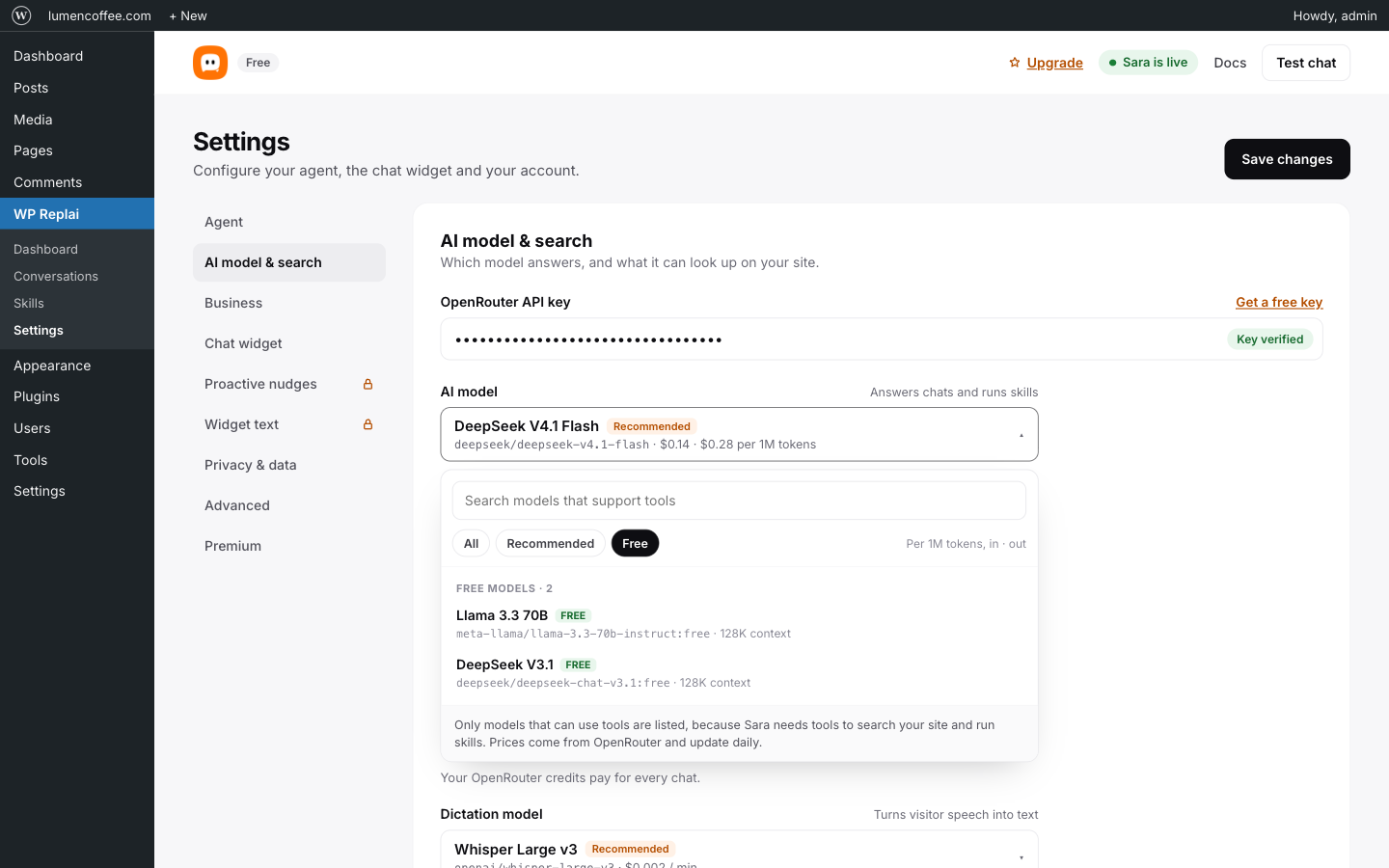The height and width of the screenshot is (868, 1389).
Task: Click the Sara is live status badge
Action: [1148, 63]
